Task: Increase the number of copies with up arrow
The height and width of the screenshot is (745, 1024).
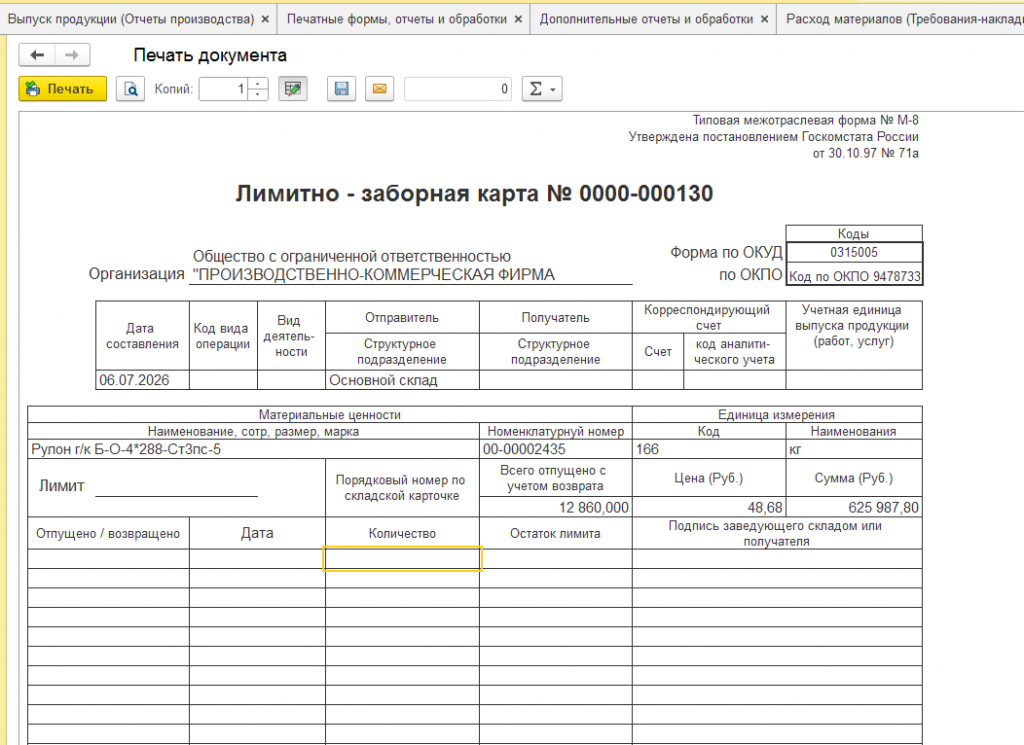Action: [x=259, y=83]
